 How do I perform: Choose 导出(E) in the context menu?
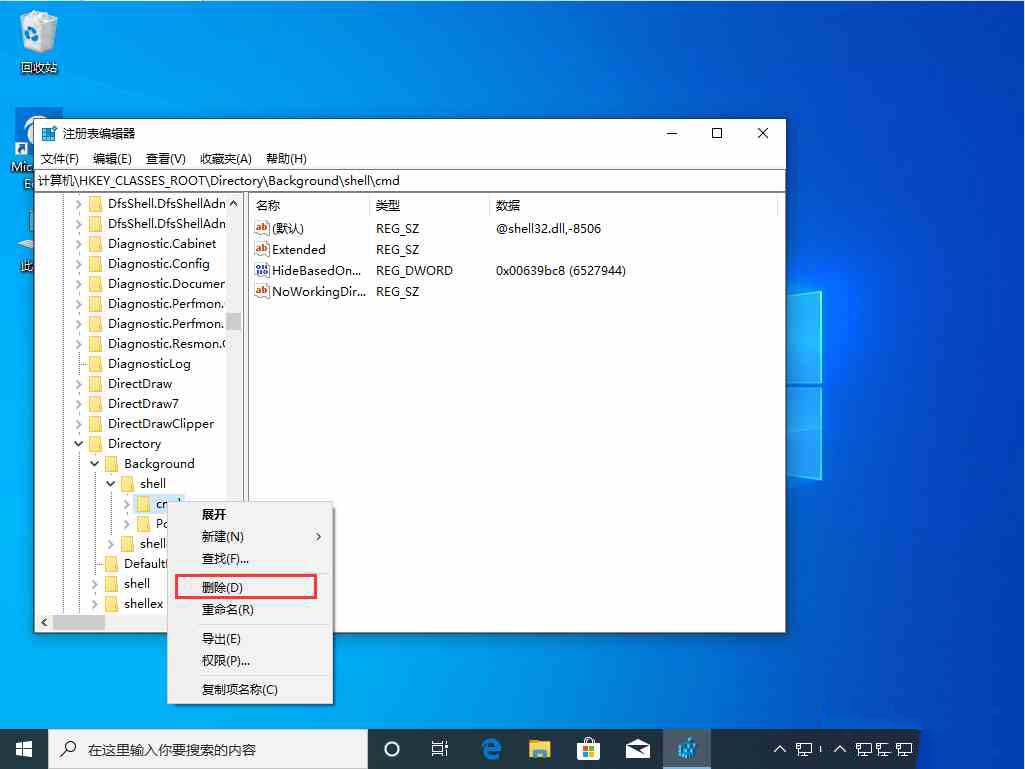250,639
